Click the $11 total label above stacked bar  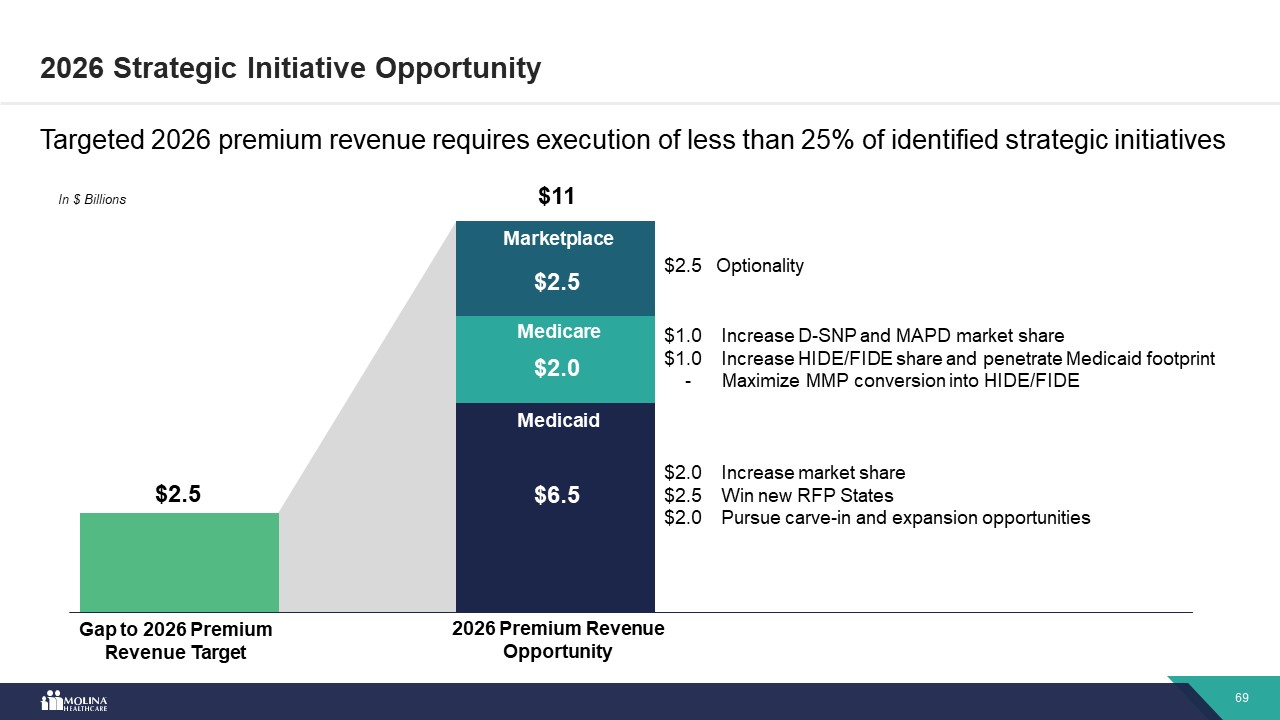556,196
